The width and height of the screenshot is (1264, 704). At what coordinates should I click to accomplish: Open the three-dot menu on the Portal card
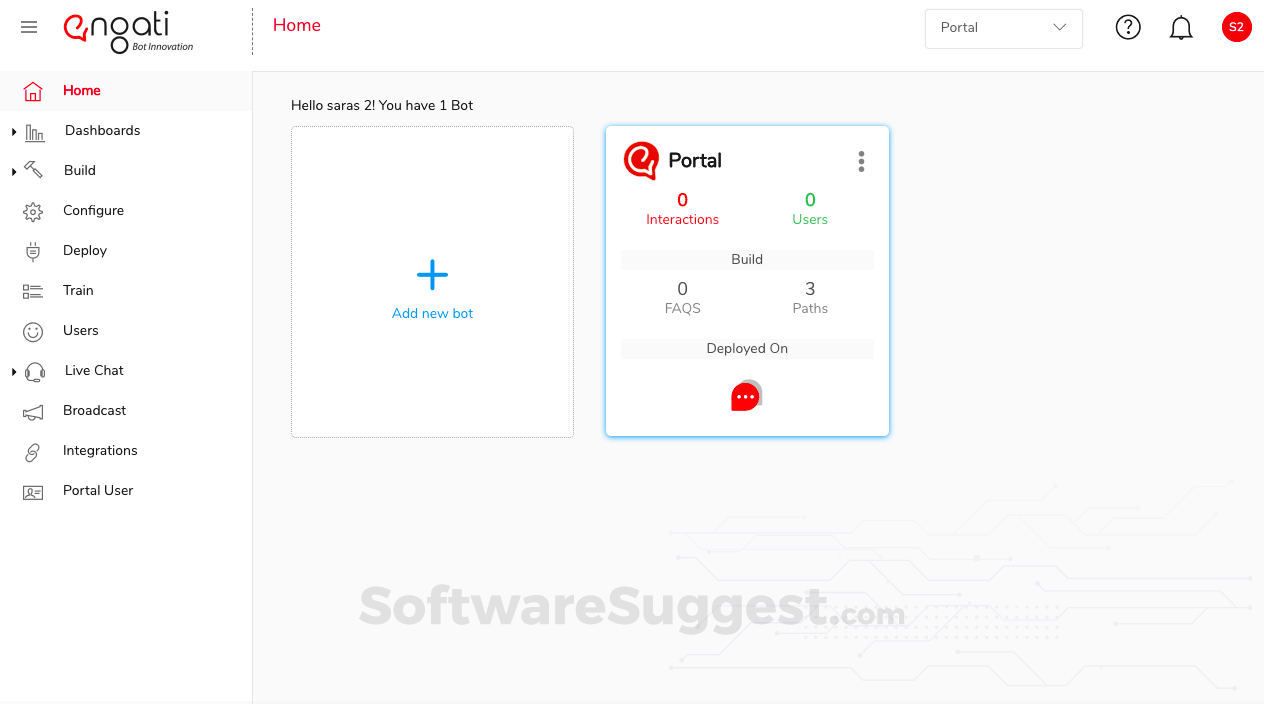[861, 160]
